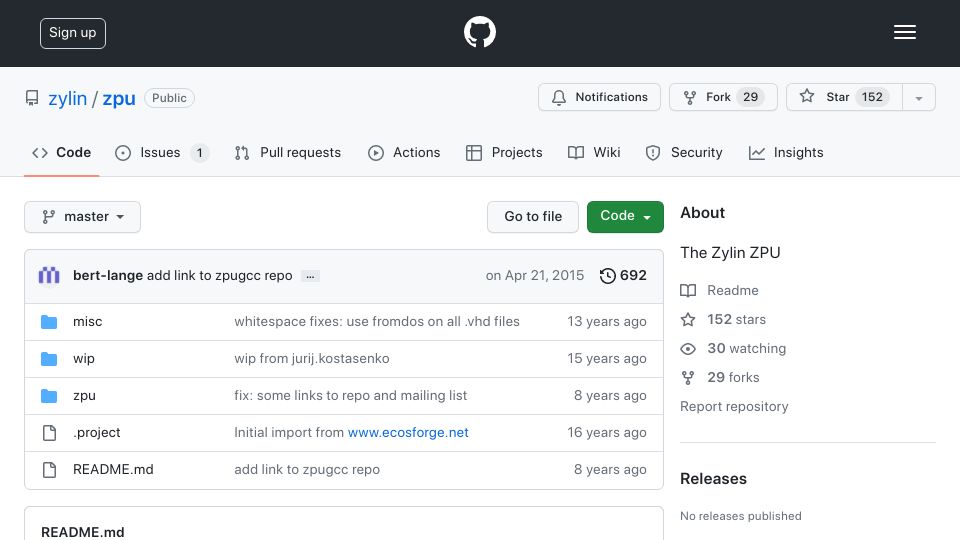
Task: Open the wip folder
Action: tap(84, 359)
